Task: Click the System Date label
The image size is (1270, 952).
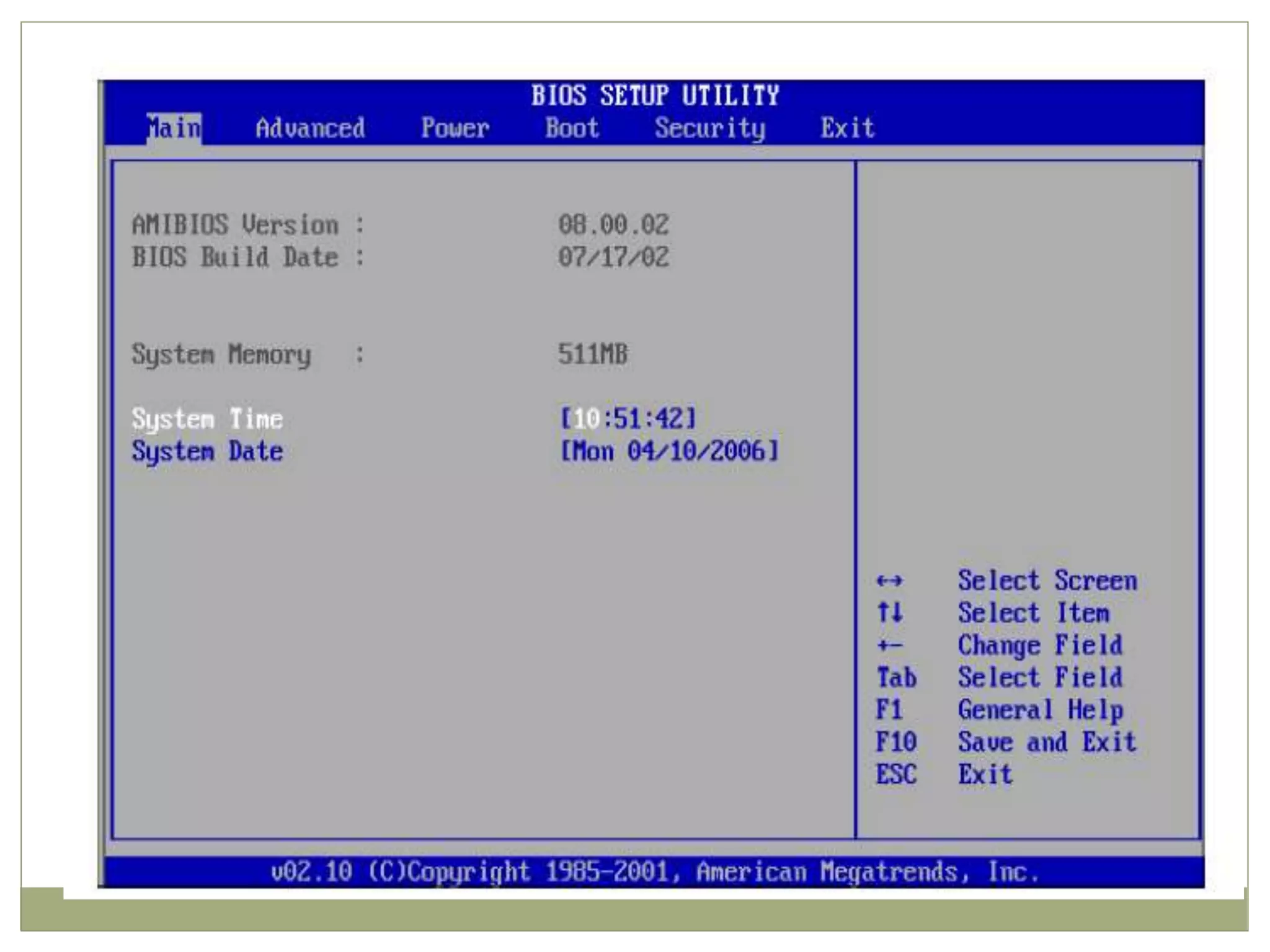Action: [x=207, y=451]
